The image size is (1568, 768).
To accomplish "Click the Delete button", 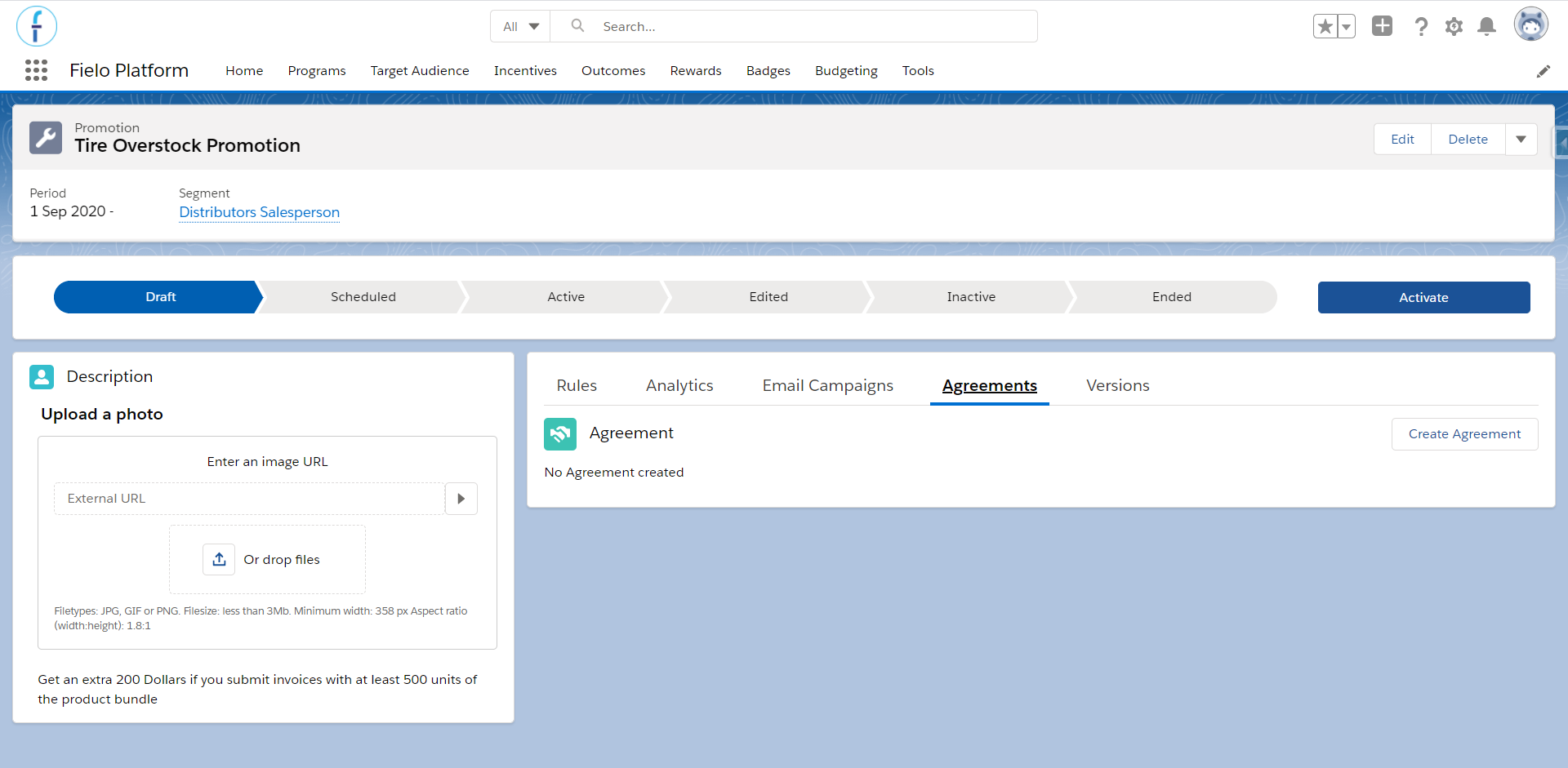I will click(1468, 140).
